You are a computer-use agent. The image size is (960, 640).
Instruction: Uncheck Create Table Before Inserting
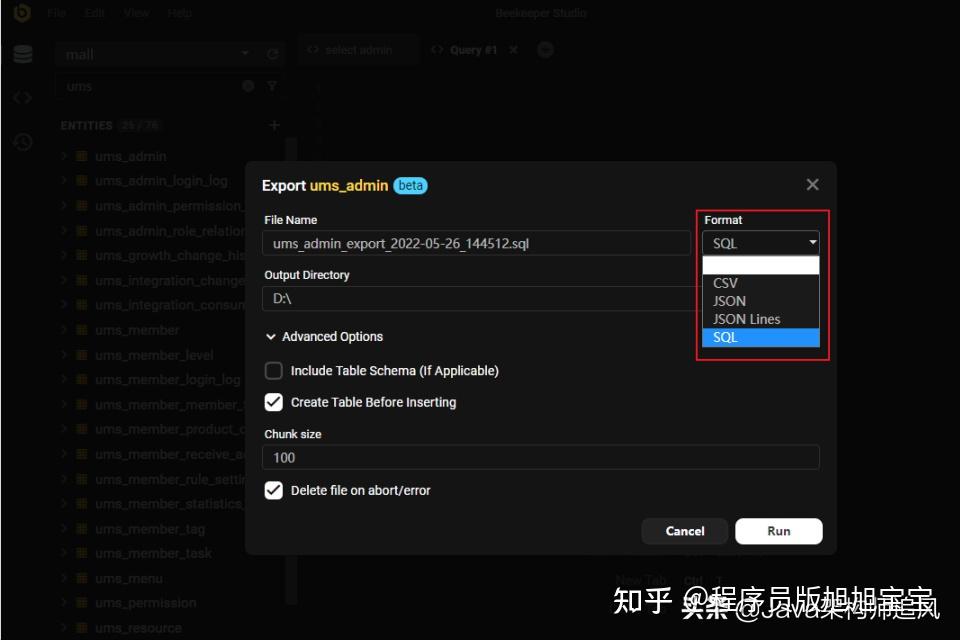[274, 402]
